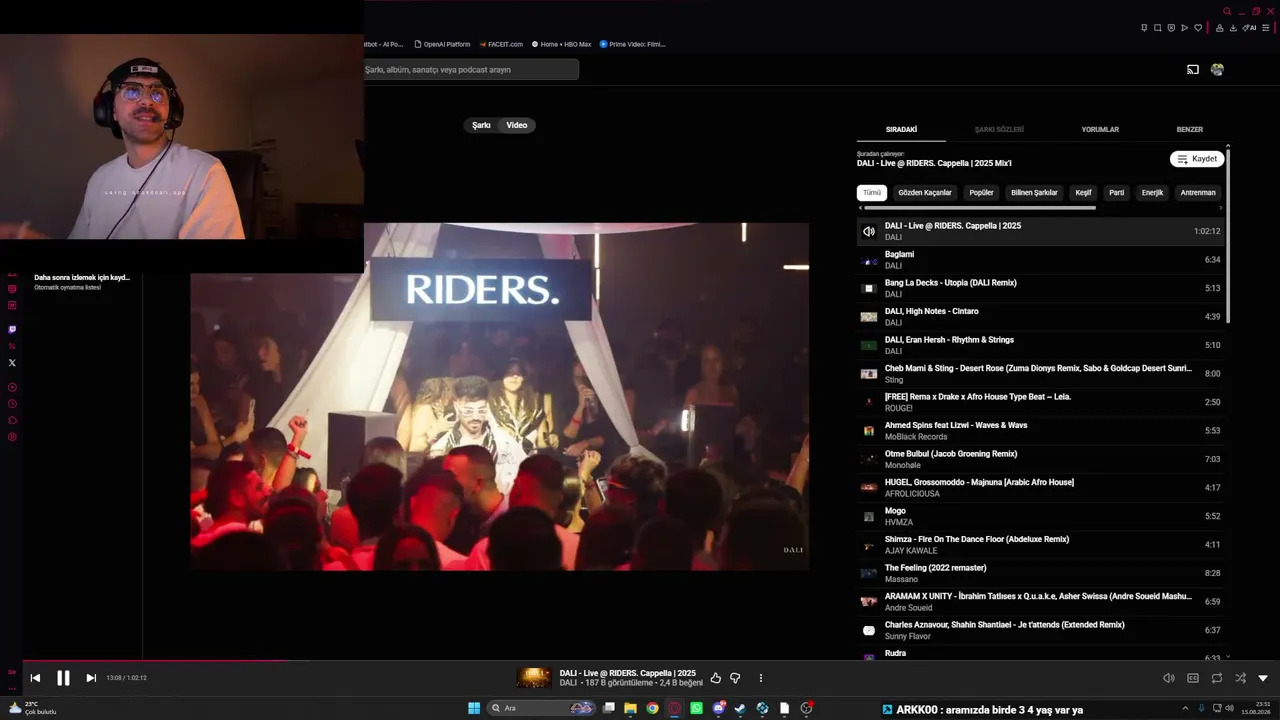Screen dimensions: 1280x720
Task: Open WhatsApp from the taskbar
Action: click(697, 709)
